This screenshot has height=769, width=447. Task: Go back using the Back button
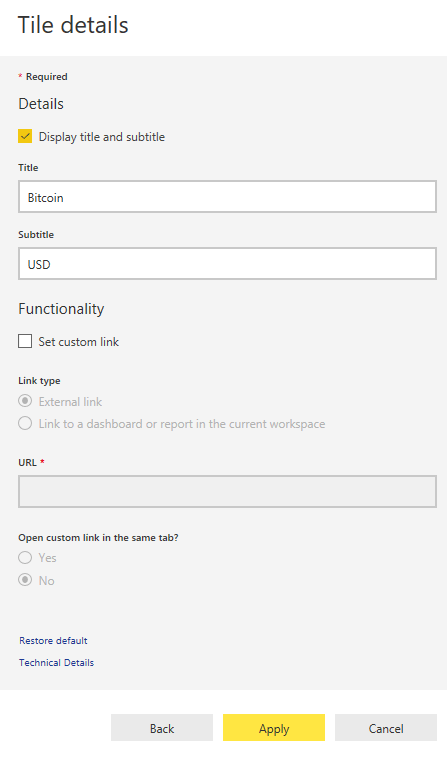pos(162,728)
